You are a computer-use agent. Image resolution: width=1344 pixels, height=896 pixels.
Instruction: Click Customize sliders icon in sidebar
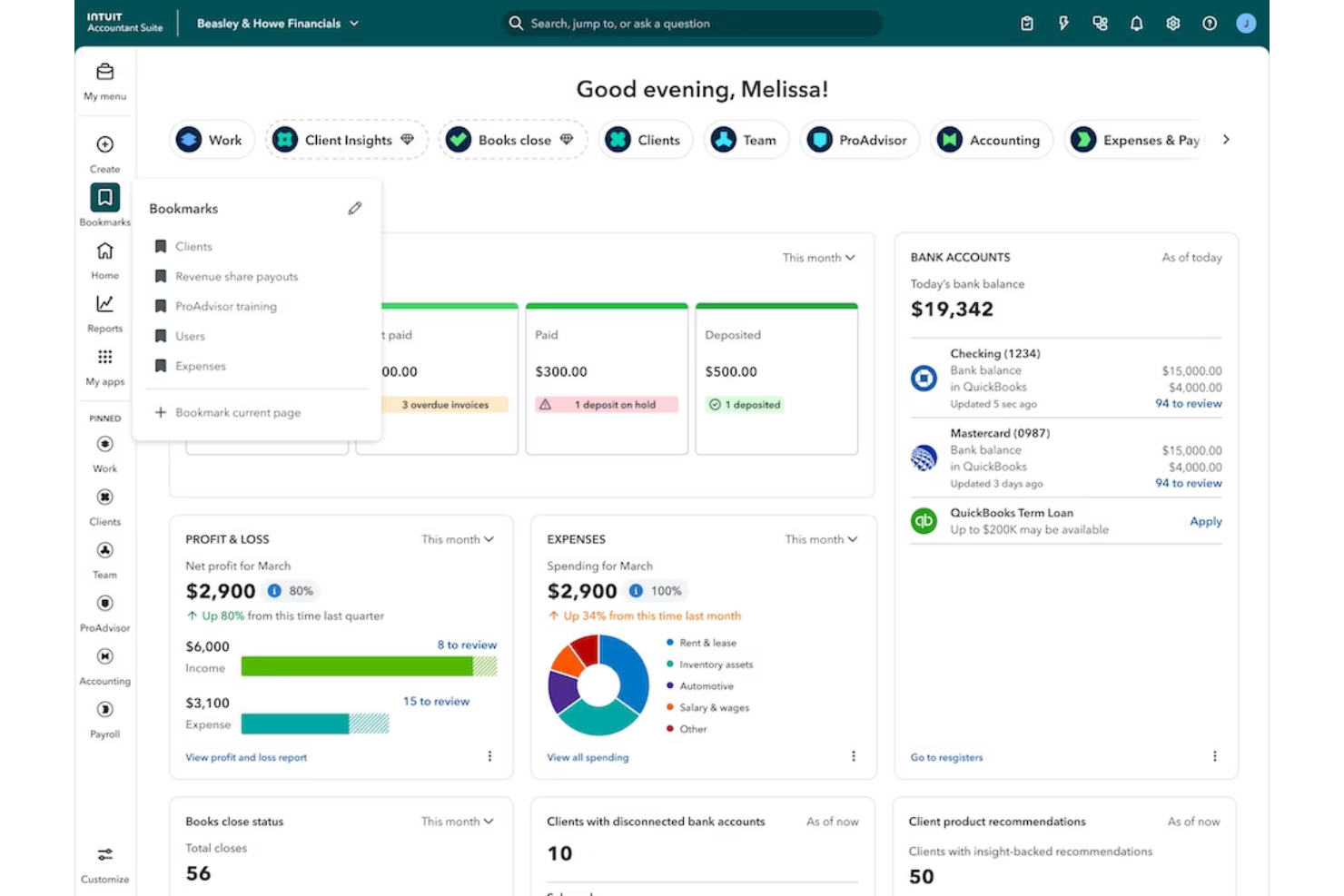point(105,854)
